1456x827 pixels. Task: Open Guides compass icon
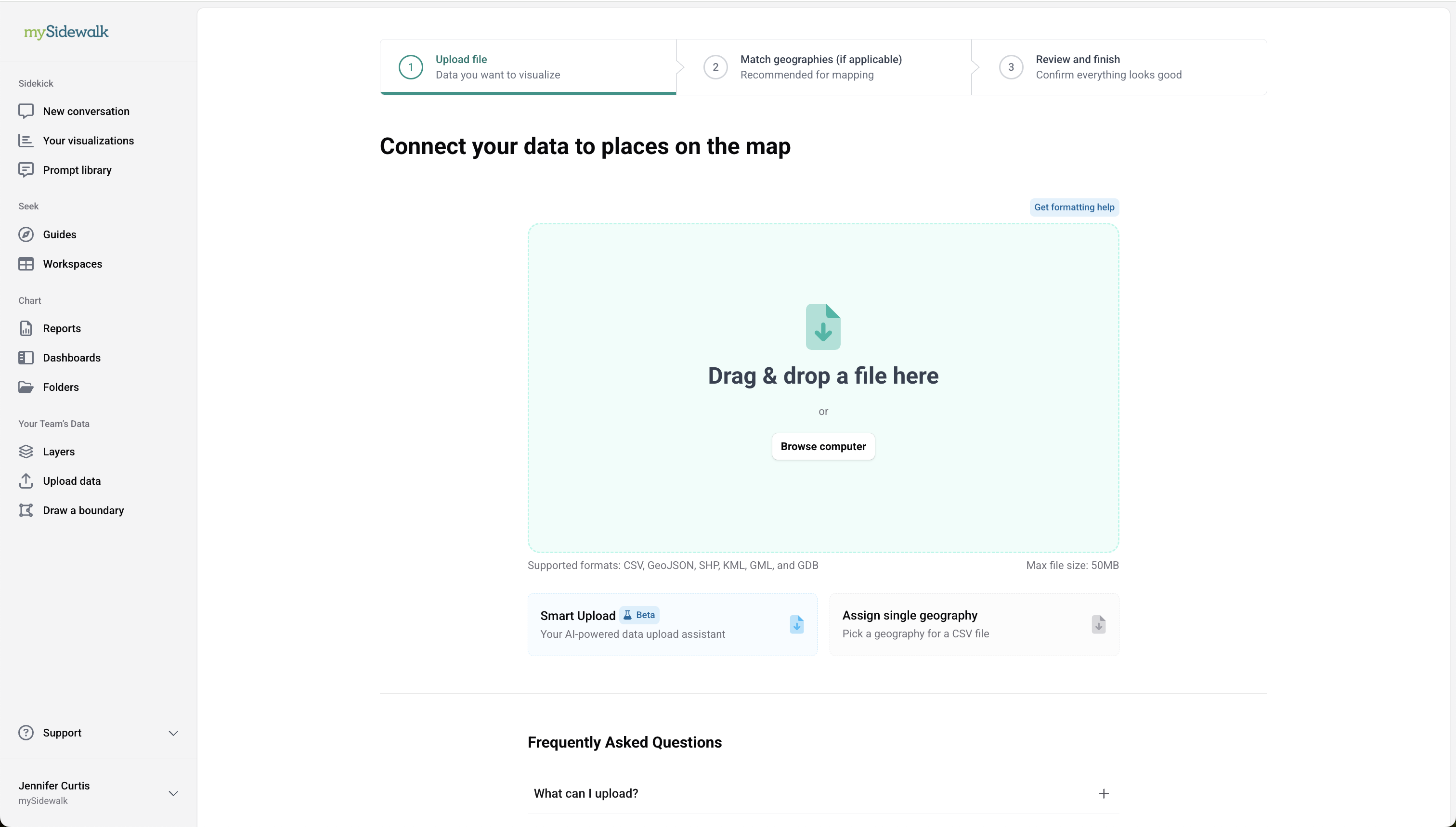pyautogui.click(x=26, y=234)
